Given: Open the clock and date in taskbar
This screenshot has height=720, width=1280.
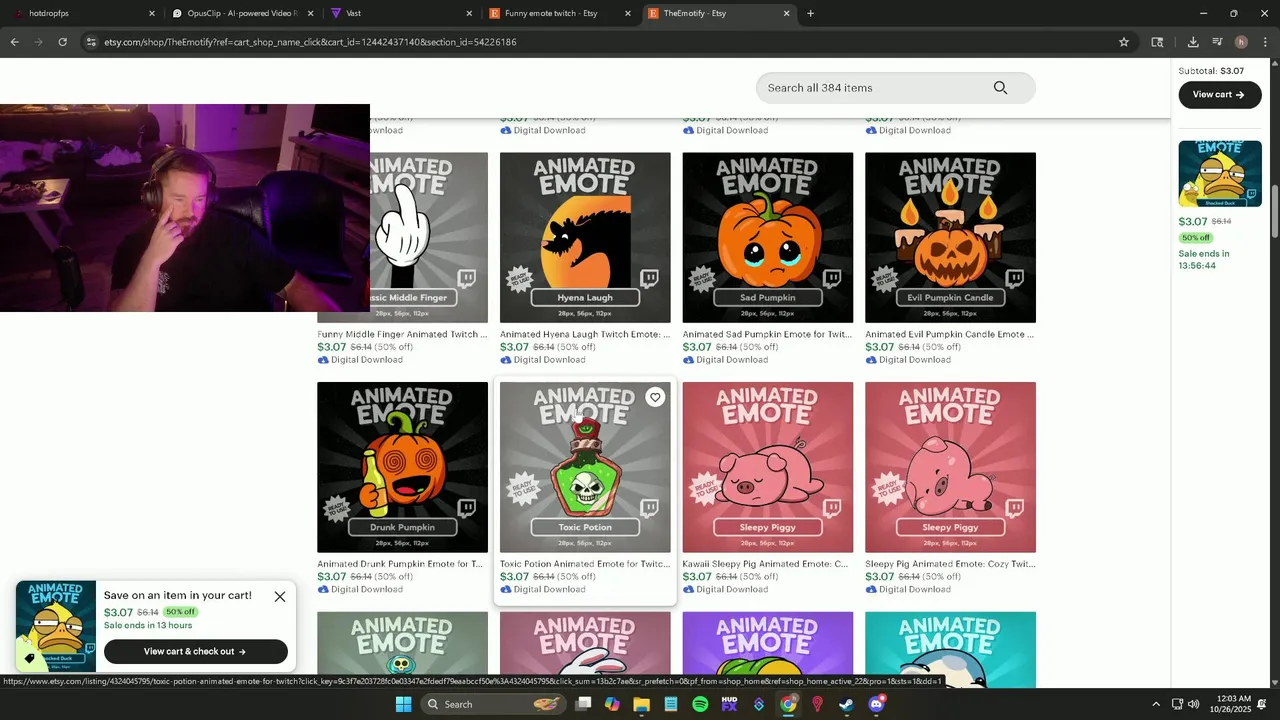Looking at the screenshot, I should click(x=1234, y=704).
